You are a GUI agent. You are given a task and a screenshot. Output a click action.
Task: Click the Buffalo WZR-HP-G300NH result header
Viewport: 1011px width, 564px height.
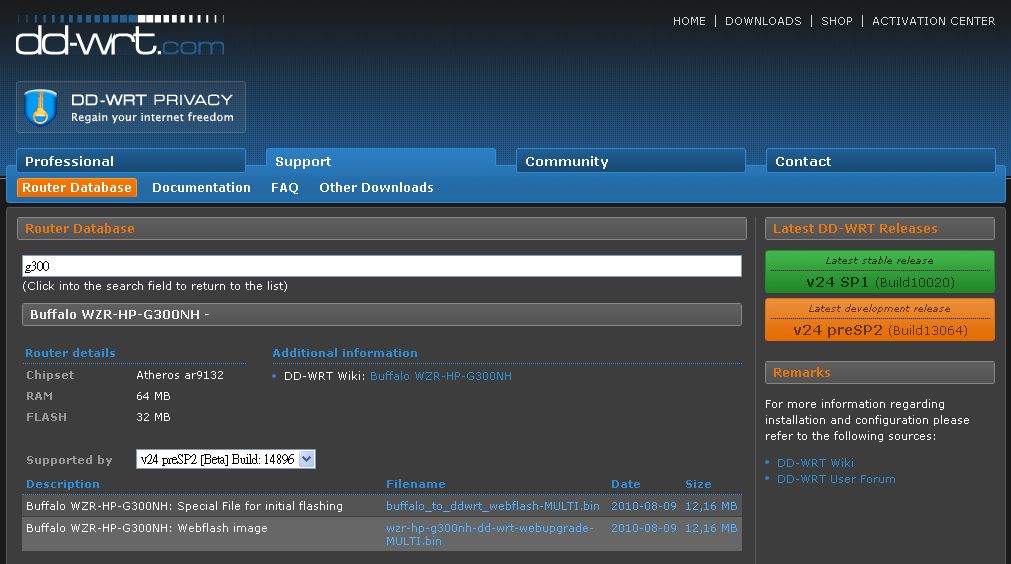[382, 315]
